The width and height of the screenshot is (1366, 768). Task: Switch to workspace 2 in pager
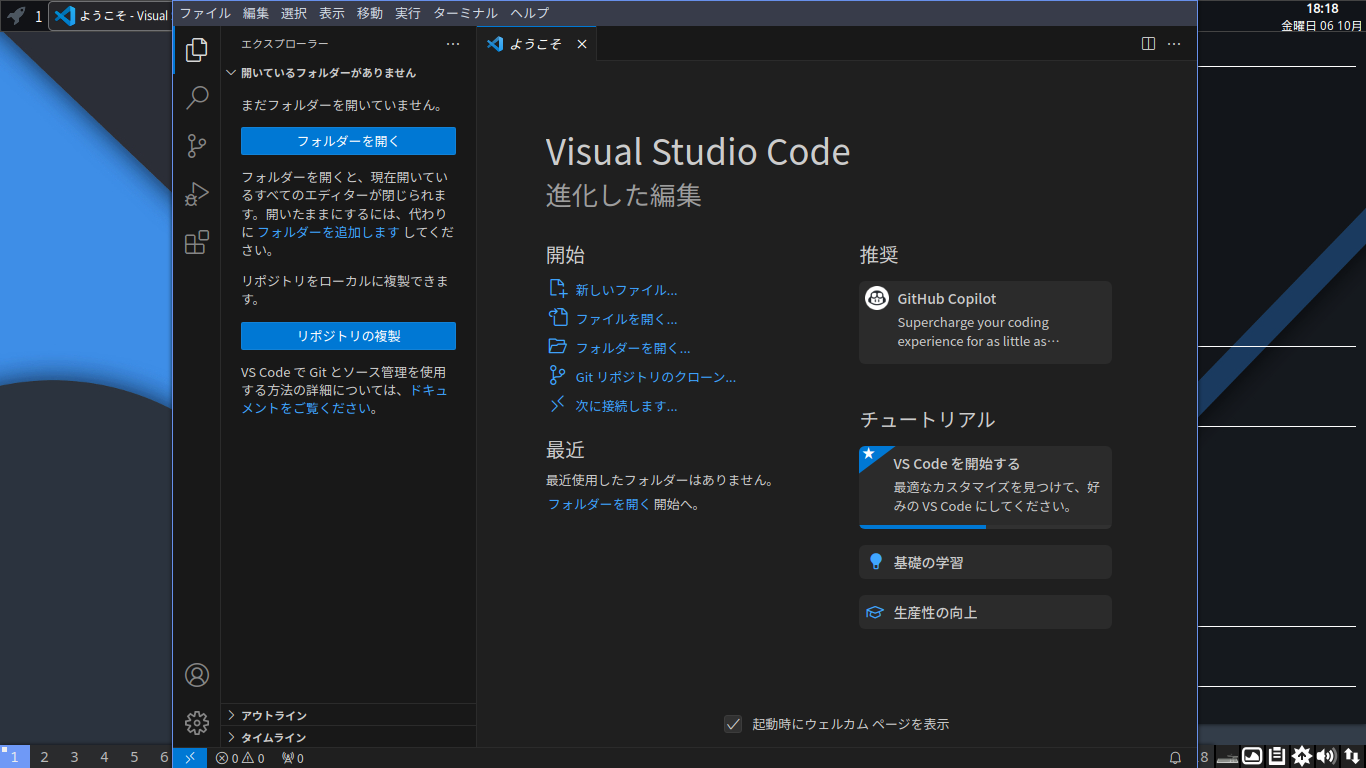tap(44, 757)
